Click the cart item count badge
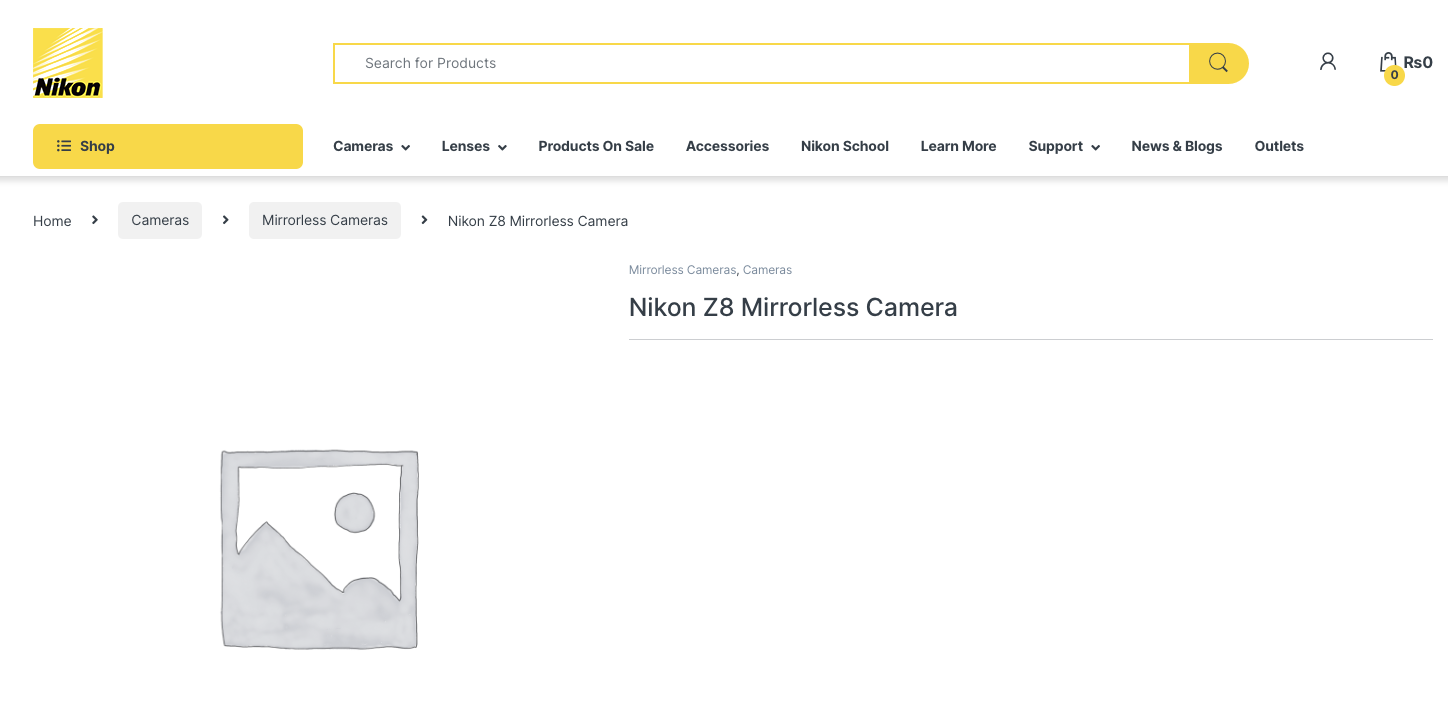The height and width of the screenshot is (728, 1448). click(x=1394, y=75)
